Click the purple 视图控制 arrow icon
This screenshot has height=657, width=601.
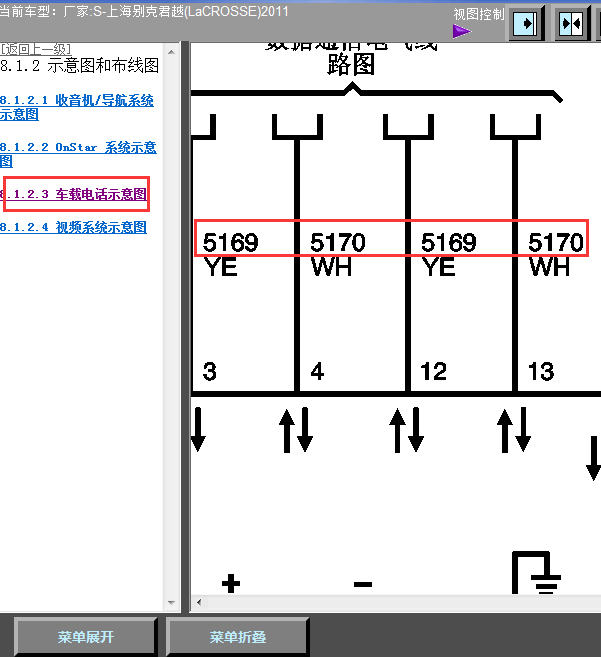point(461,31)
